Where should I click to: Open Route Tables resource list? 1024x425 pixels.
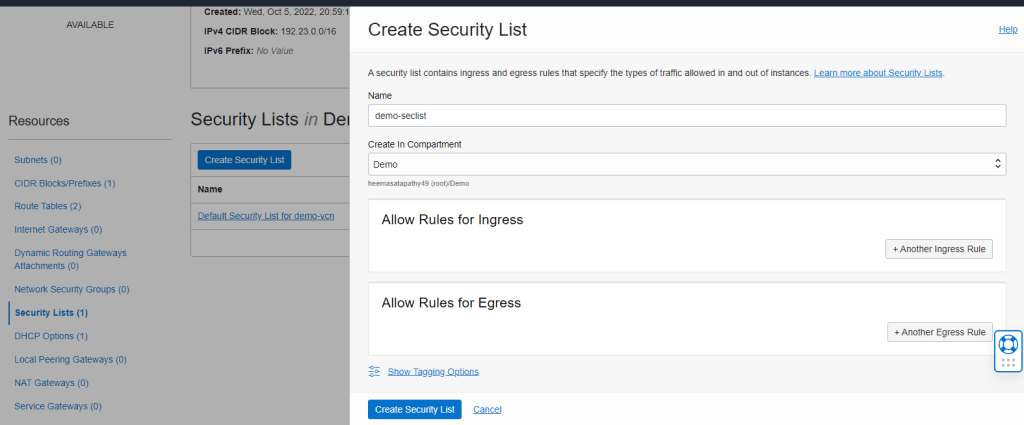pyautogui.click(x=47, y=206)
